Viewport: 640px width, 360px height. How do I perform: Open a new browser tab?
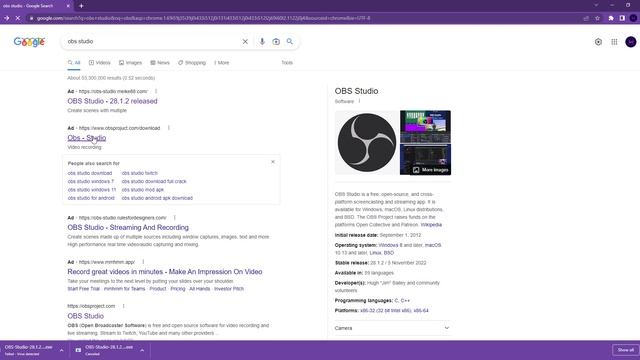click(x=81, y=6)
